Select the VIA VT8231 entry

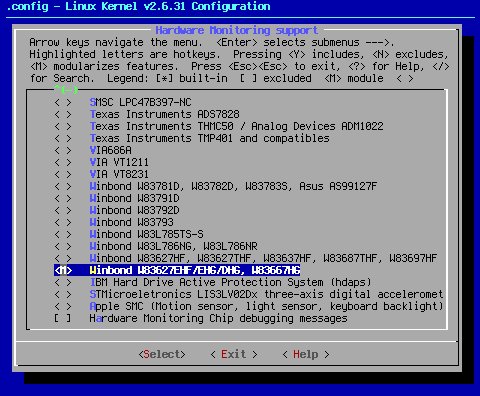(x=119, y=174)
